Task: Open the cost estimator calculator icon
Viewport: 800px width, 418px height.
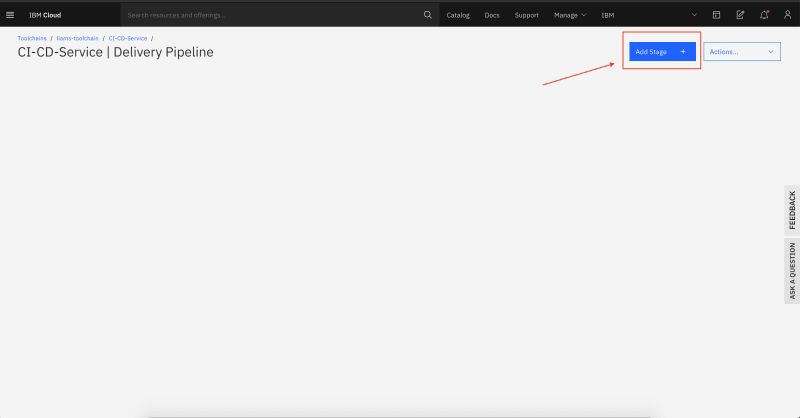Action: click(716, 15)
